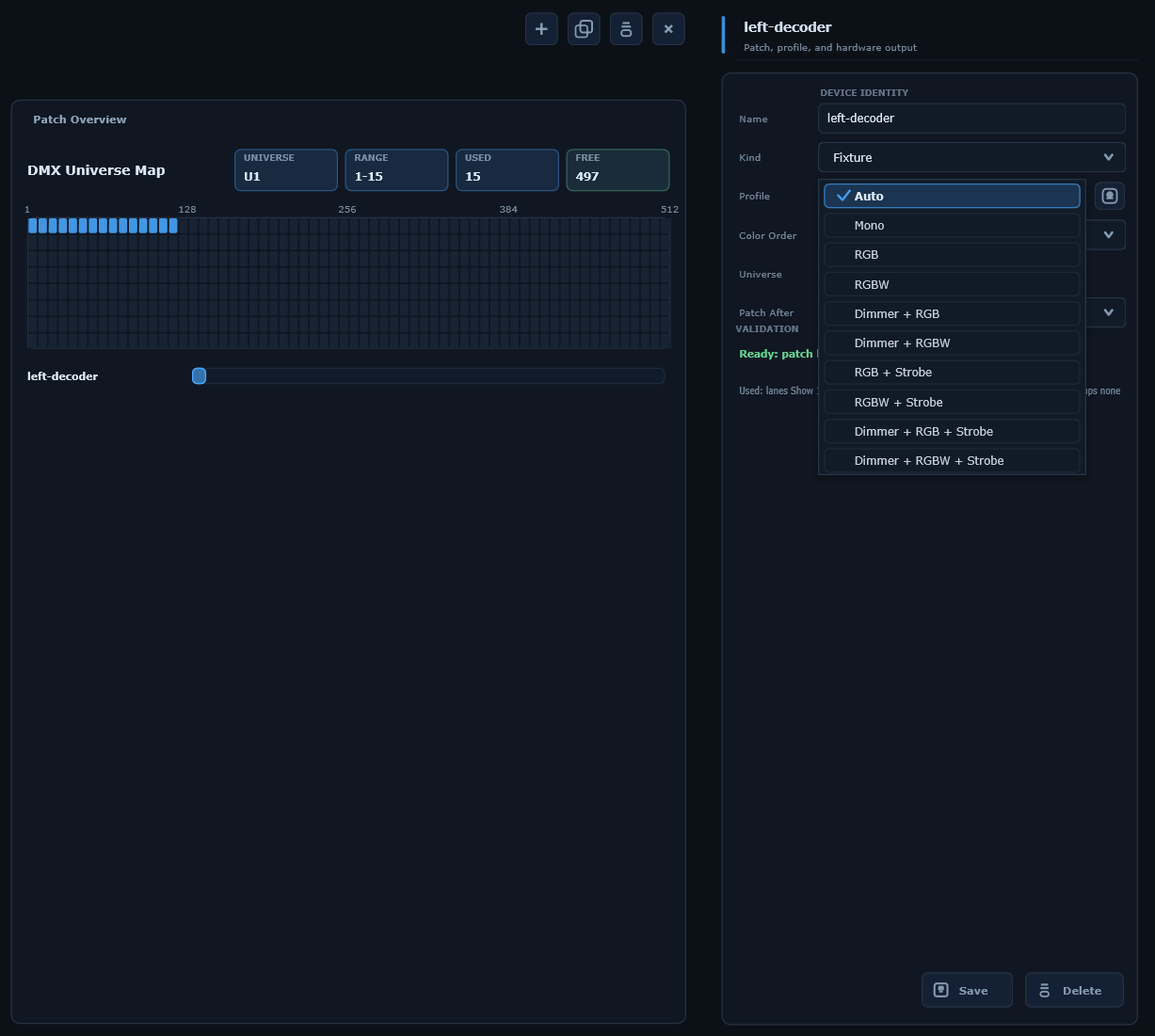Screen dimensions: 1155x1036
Task: Pick Dimmer + RGBW + Strobe profile
Action: [x=952, y=460]
